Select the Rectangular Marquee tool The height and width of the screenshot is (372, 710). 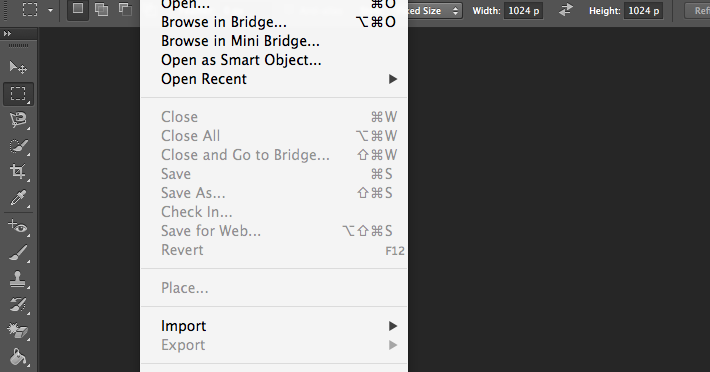(x=18, y=94)
